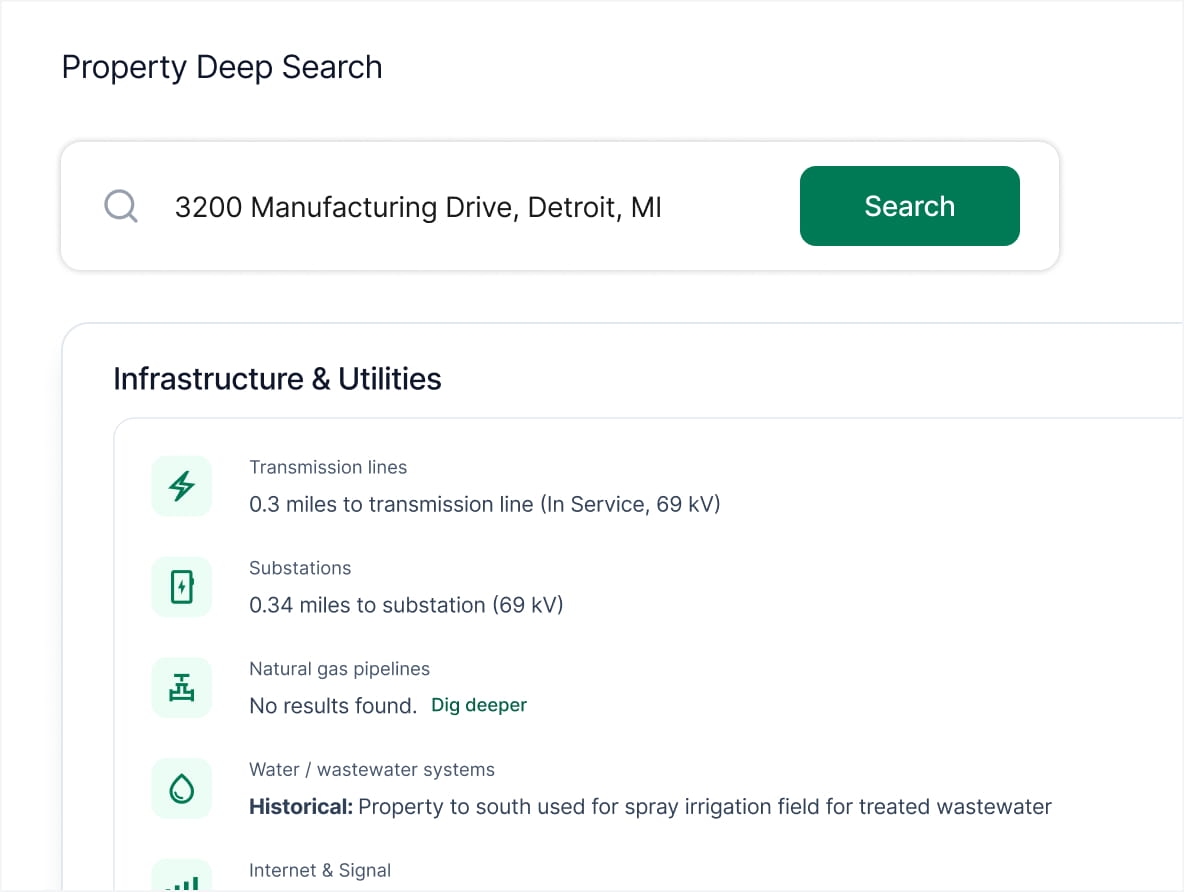Click the Water / wastewater systems label

pos(372,770)
